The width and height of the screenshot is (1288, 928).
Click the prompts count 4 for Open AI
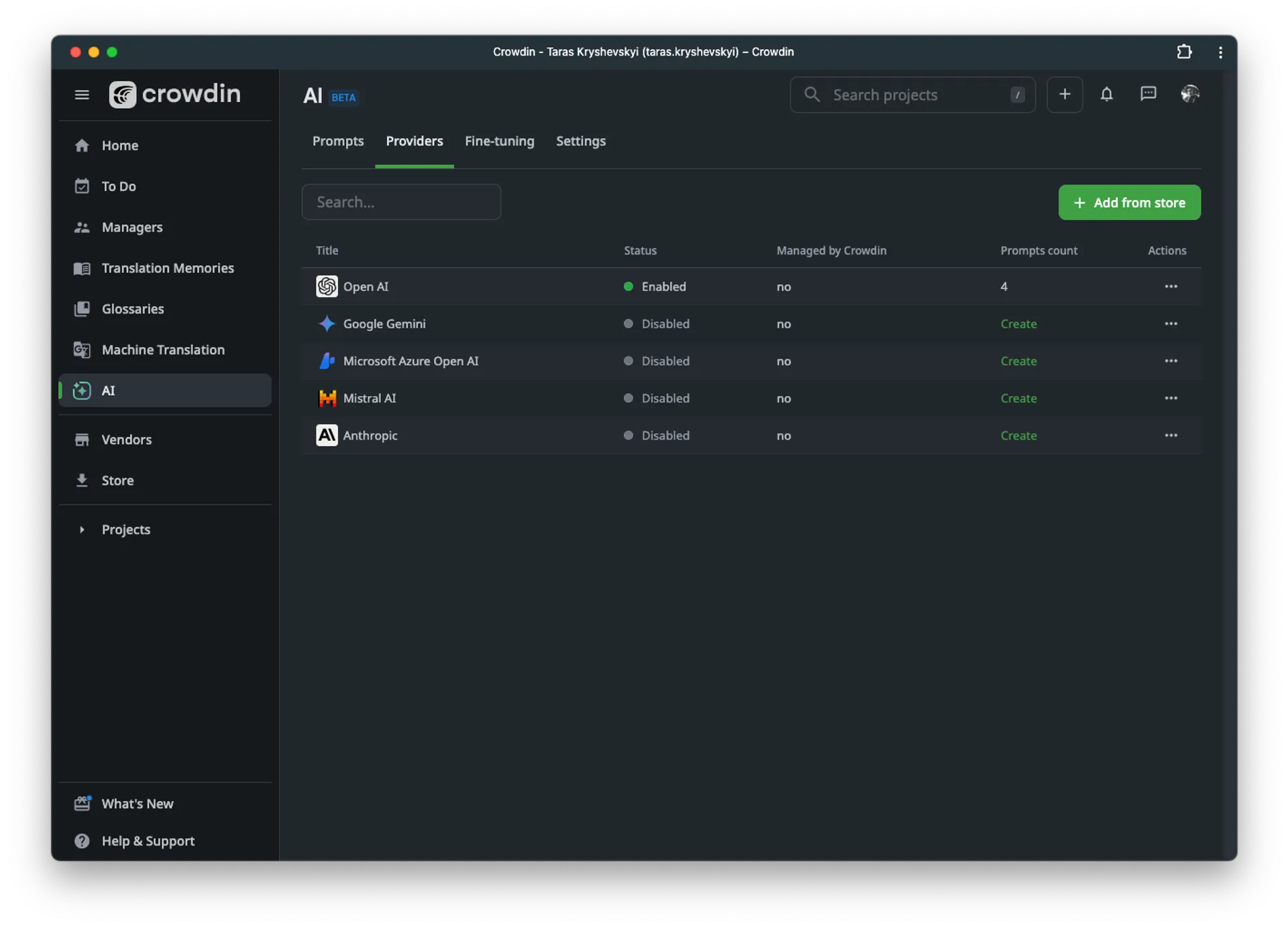(1004, 287)
